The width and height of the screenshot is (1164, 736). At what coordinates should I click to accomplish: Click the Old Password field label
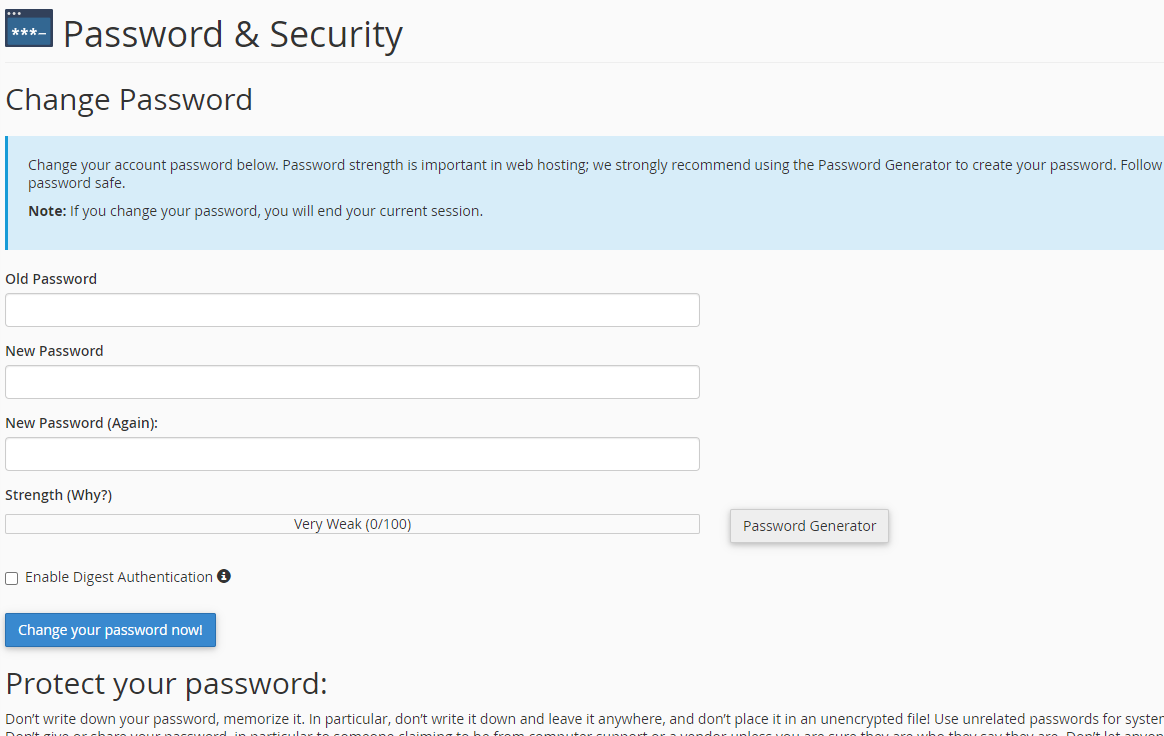51,279
